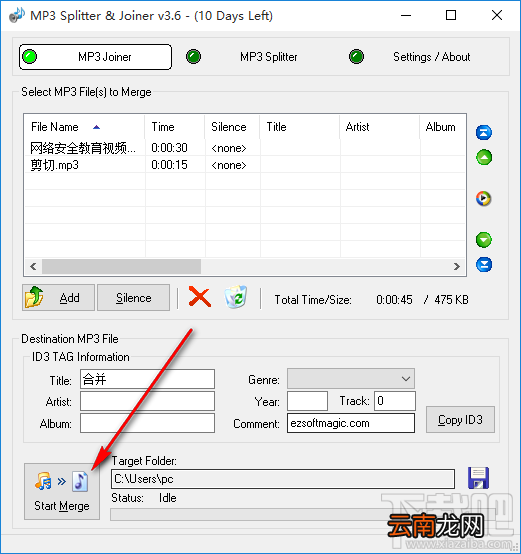
Task: Play the selected MP3 file
Action: coord(484,199)
